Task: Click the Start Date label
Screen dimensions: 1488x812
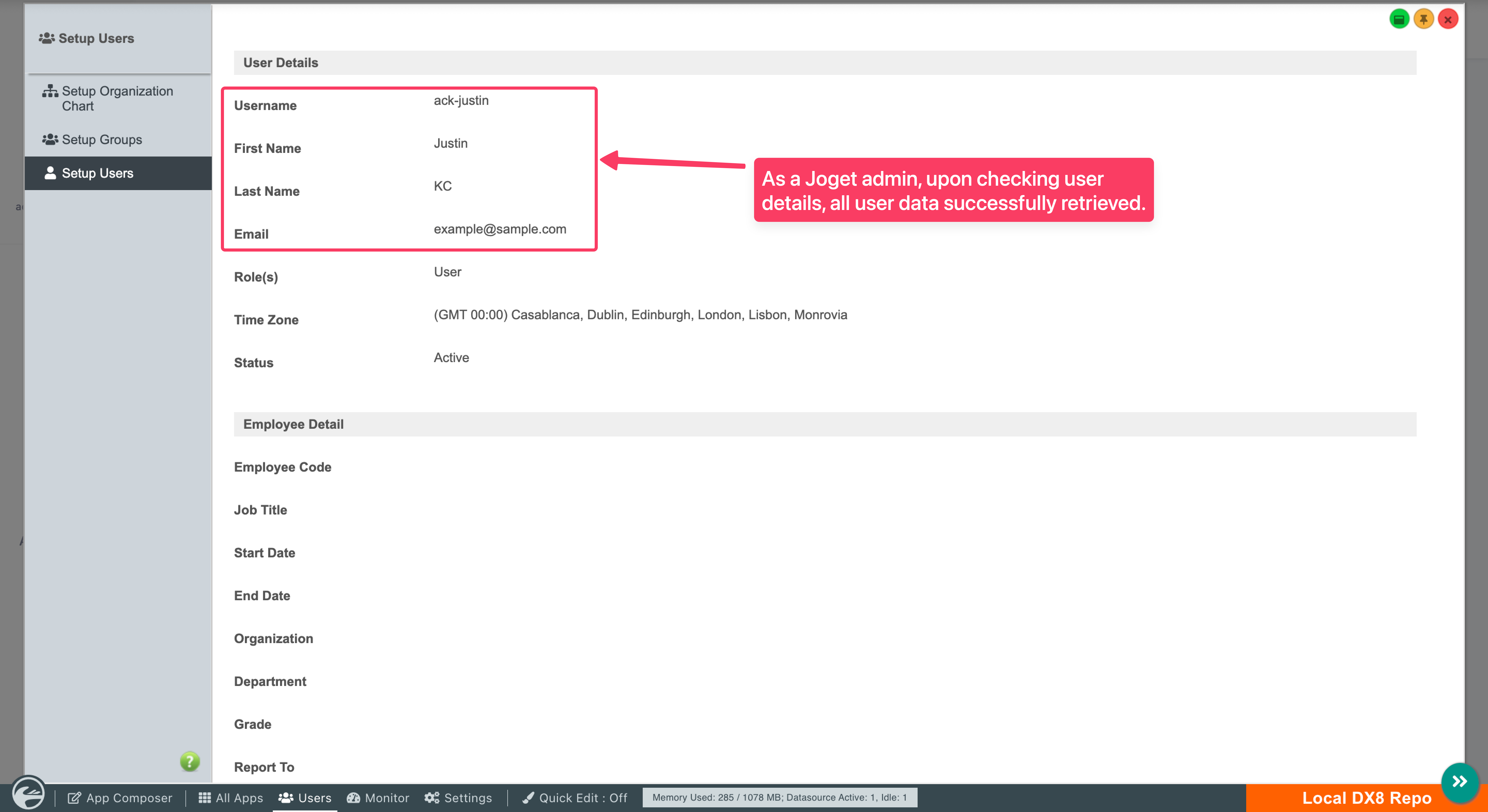Action: pos(265,553)
